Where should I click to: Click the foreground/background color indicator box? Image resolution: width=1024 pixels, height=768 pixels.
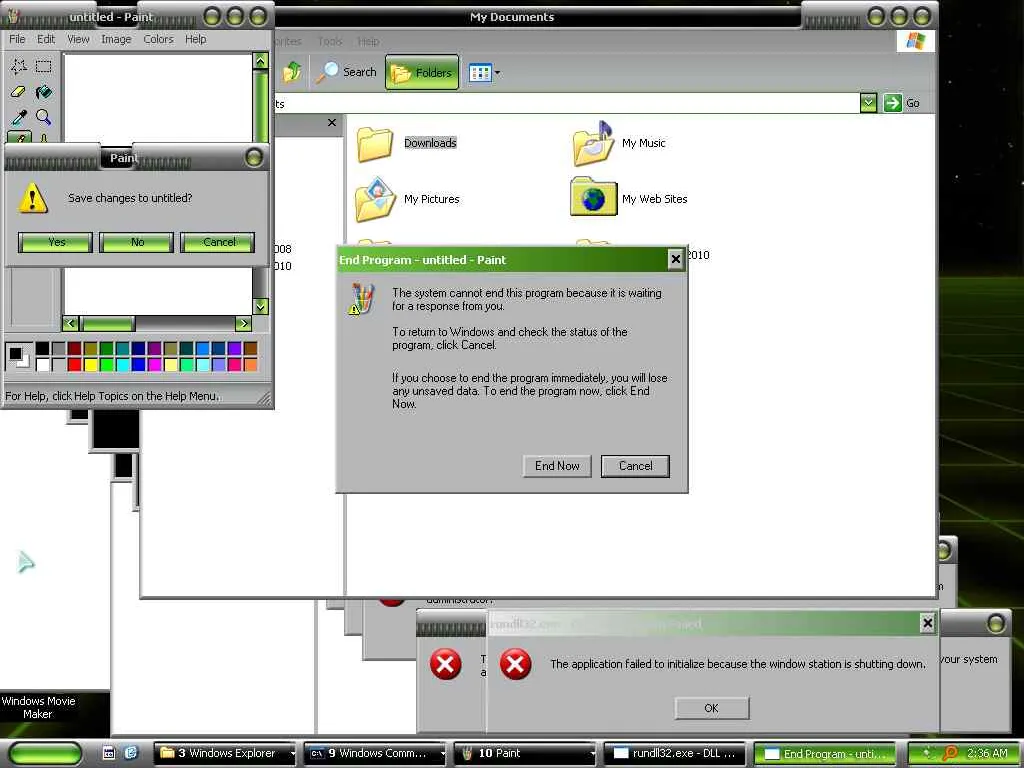pos(18,357)
